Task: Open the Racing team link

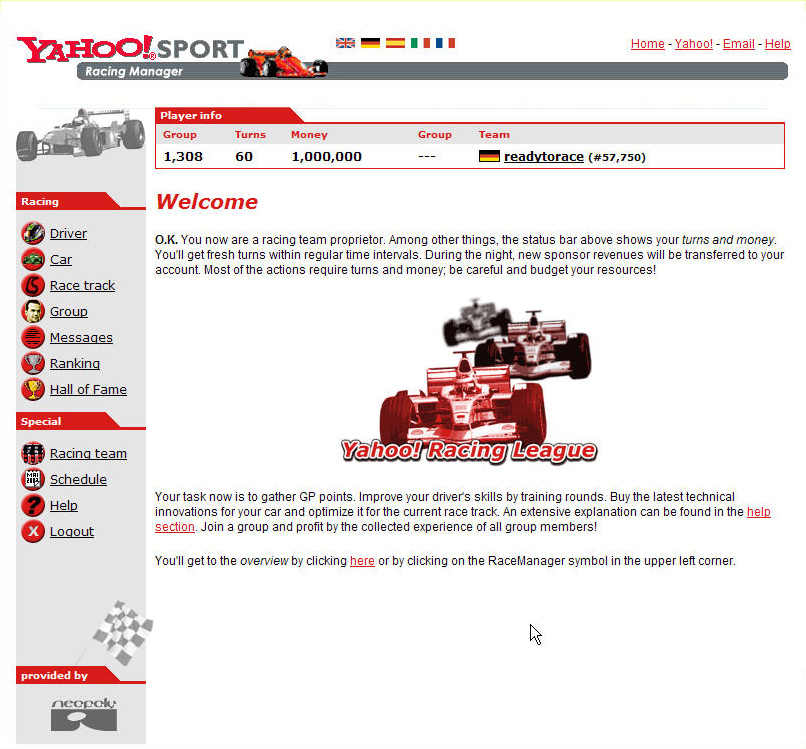Action: coord(88,453)
